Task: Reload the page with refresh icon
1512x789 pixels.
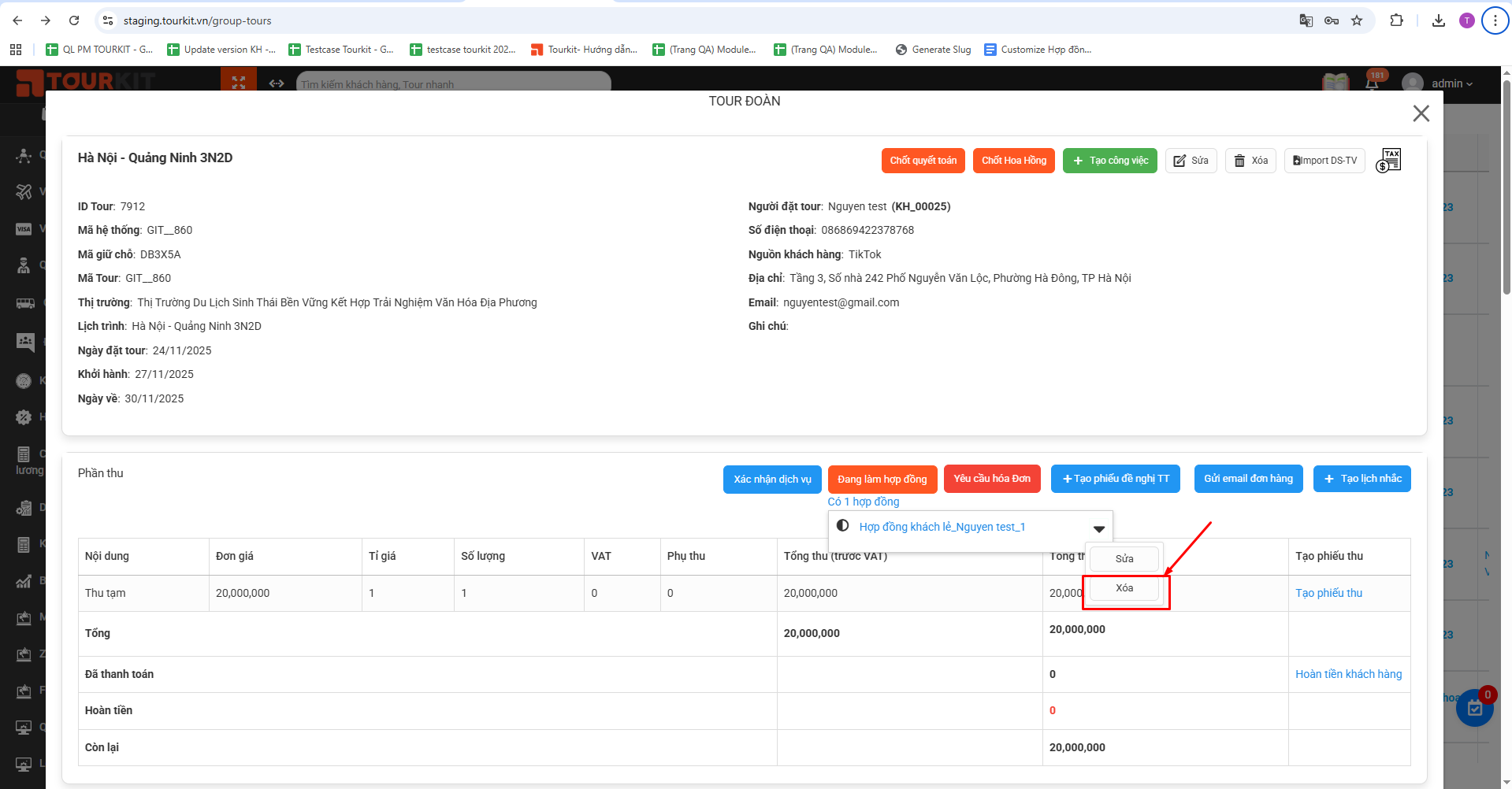Action: (74, 20)
